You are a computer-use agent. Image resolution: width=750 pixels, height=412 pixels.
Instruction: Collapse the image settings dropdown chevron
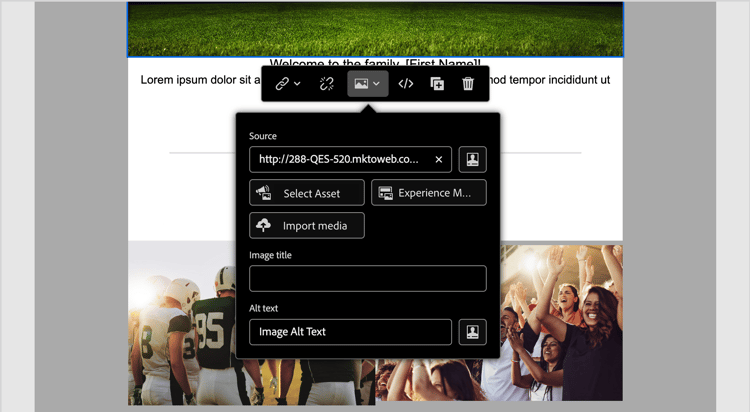coord(376,84)
